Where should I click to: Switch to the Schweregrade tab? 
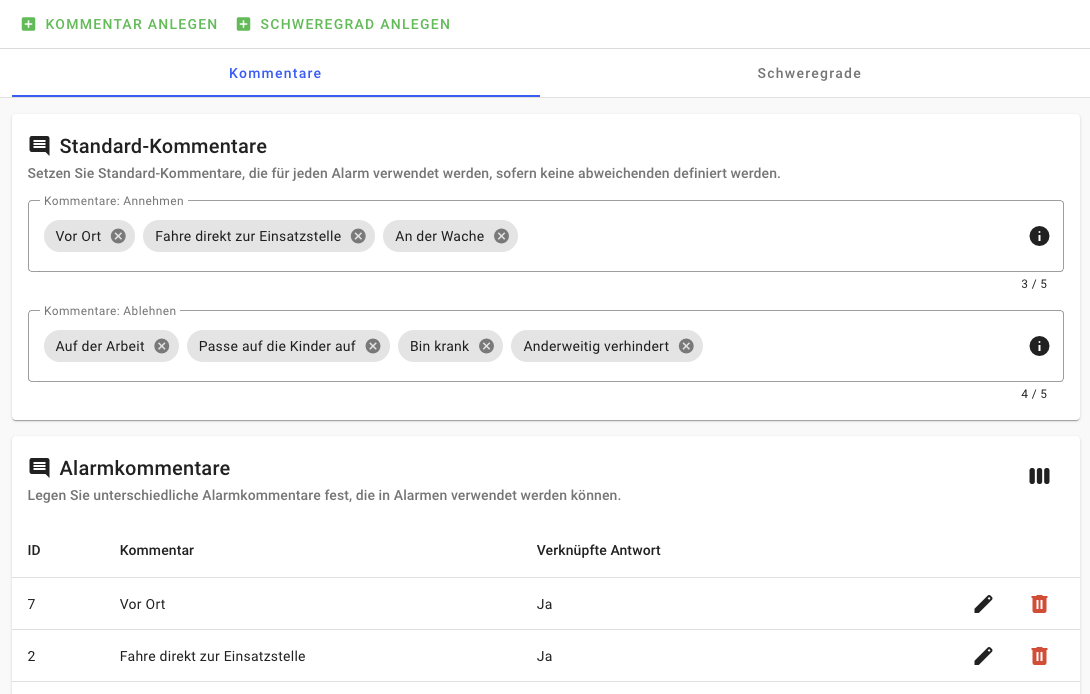coord(809,73)
